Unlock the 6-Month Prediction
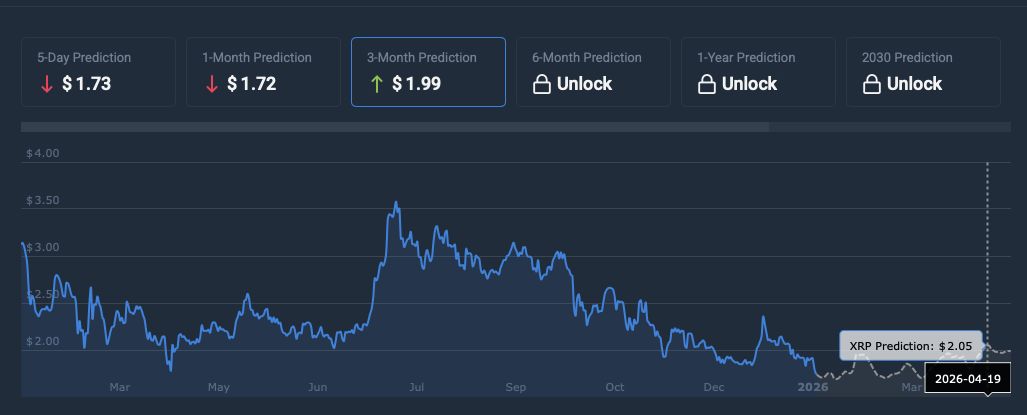Screen dimensions: 1027x415 point(584,84)
